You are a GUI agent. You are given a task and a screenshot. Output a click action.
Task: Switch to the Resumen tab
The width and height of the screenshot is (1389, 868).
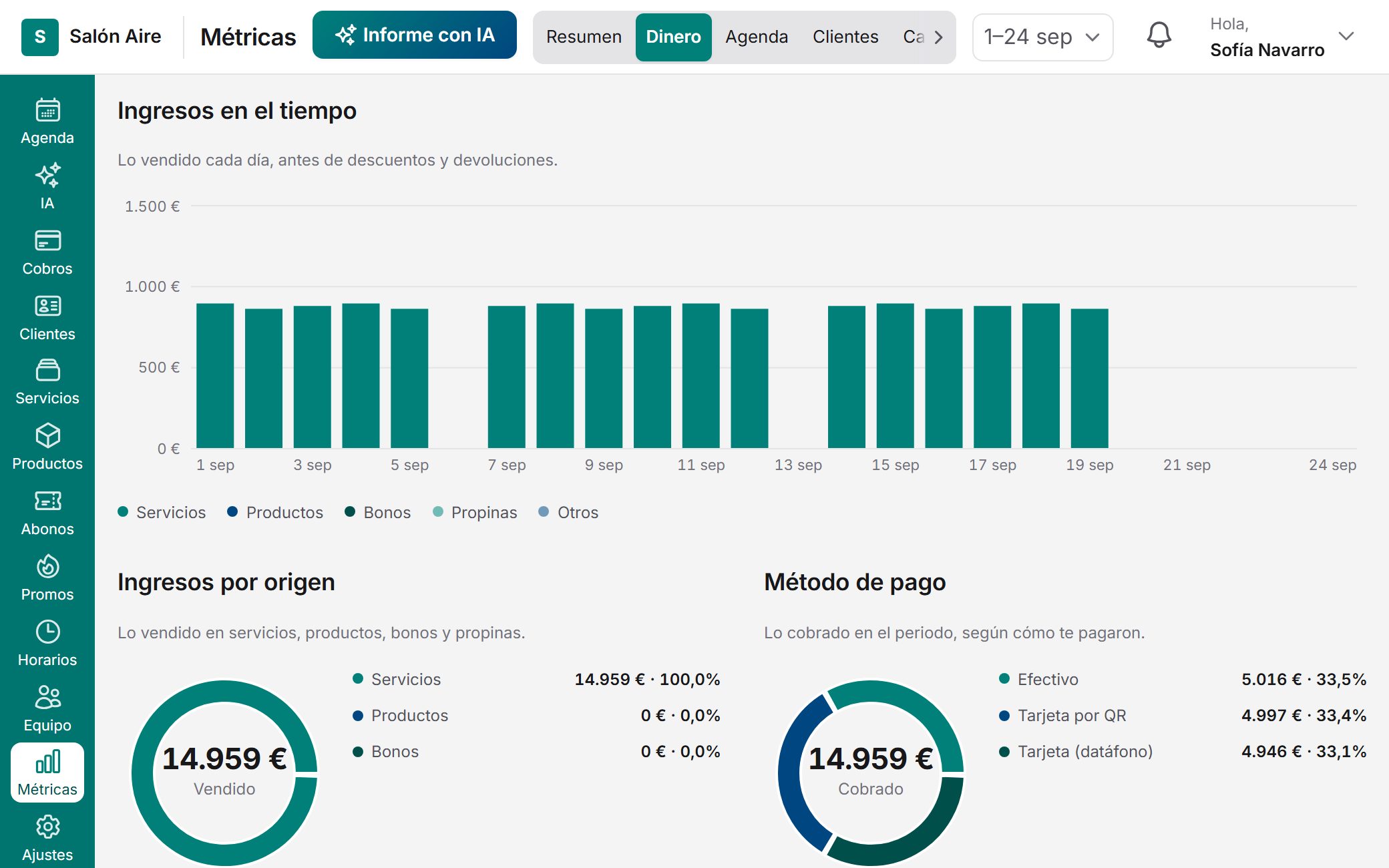pos(584,37)
